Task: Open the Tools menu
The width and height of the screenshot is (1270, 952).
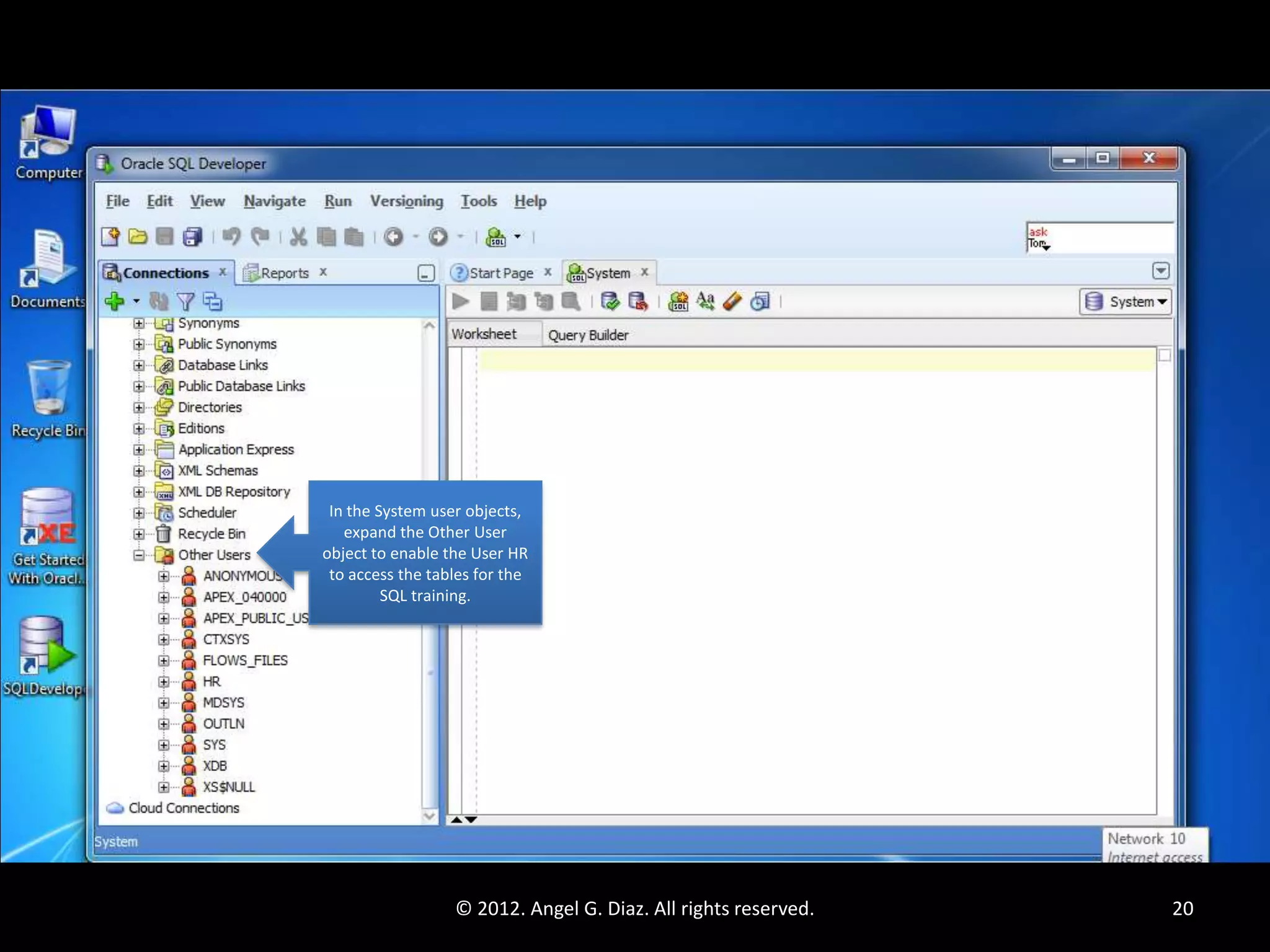Action: click(479, 201)
